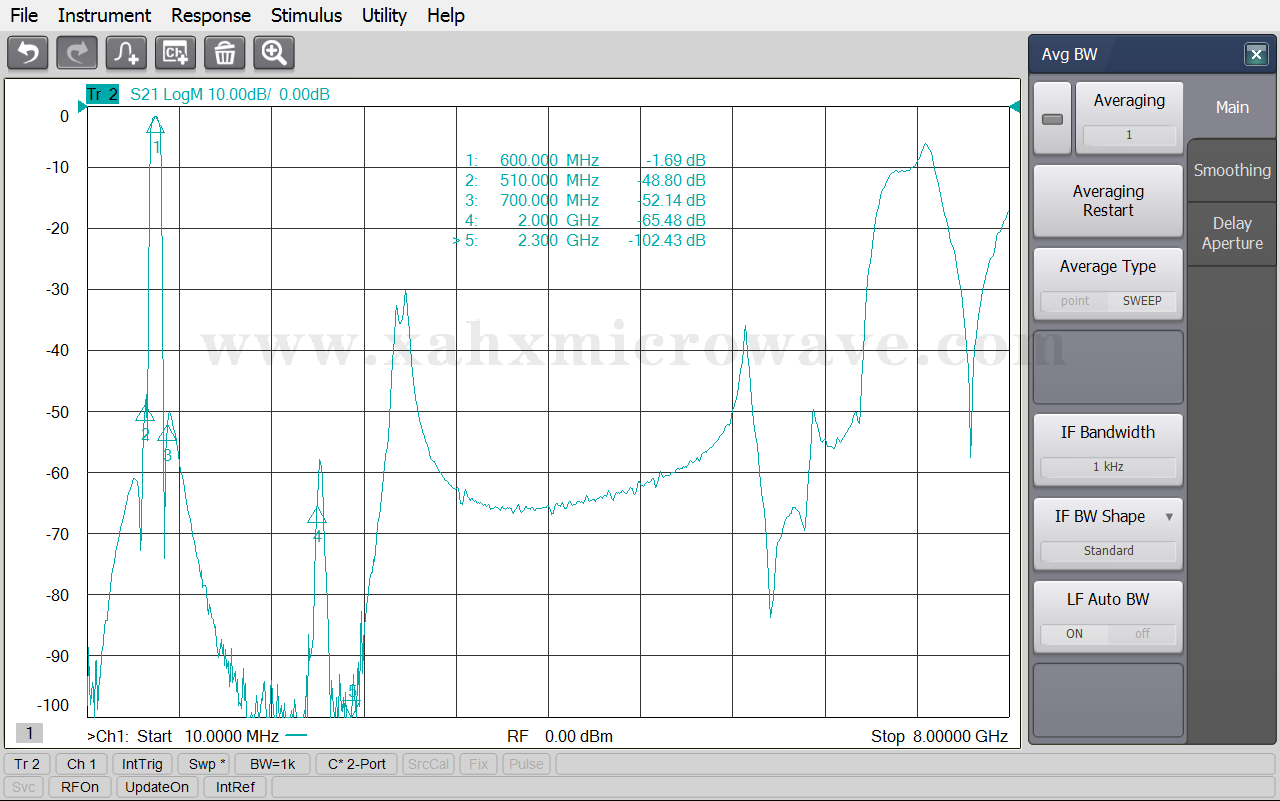Click the IF Bandwidth 1 kHz field
1280x801 pixels.
tap(1108, 467)
